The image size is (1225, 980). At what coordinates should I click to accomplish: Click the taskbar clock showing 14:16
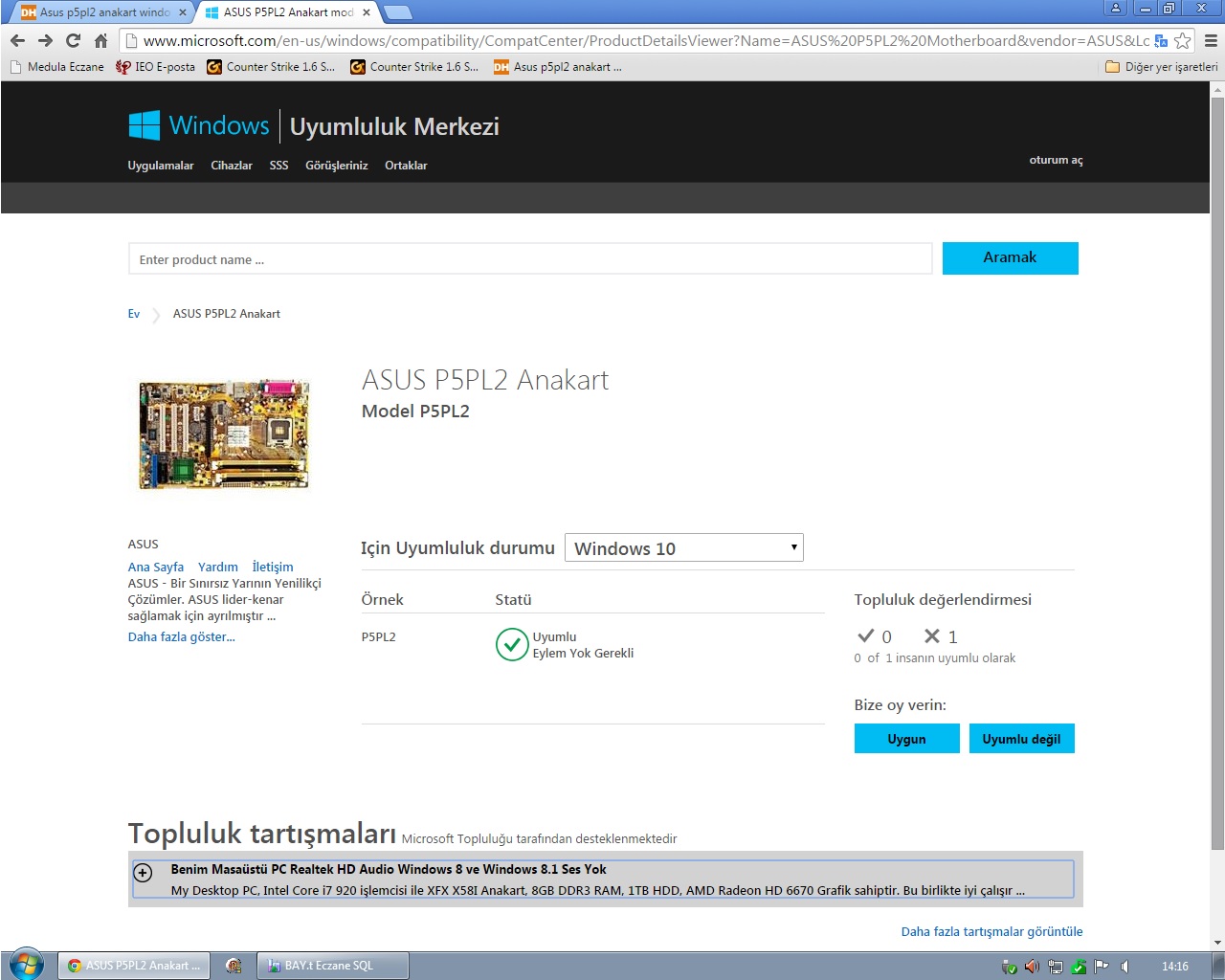(1175, 967)
